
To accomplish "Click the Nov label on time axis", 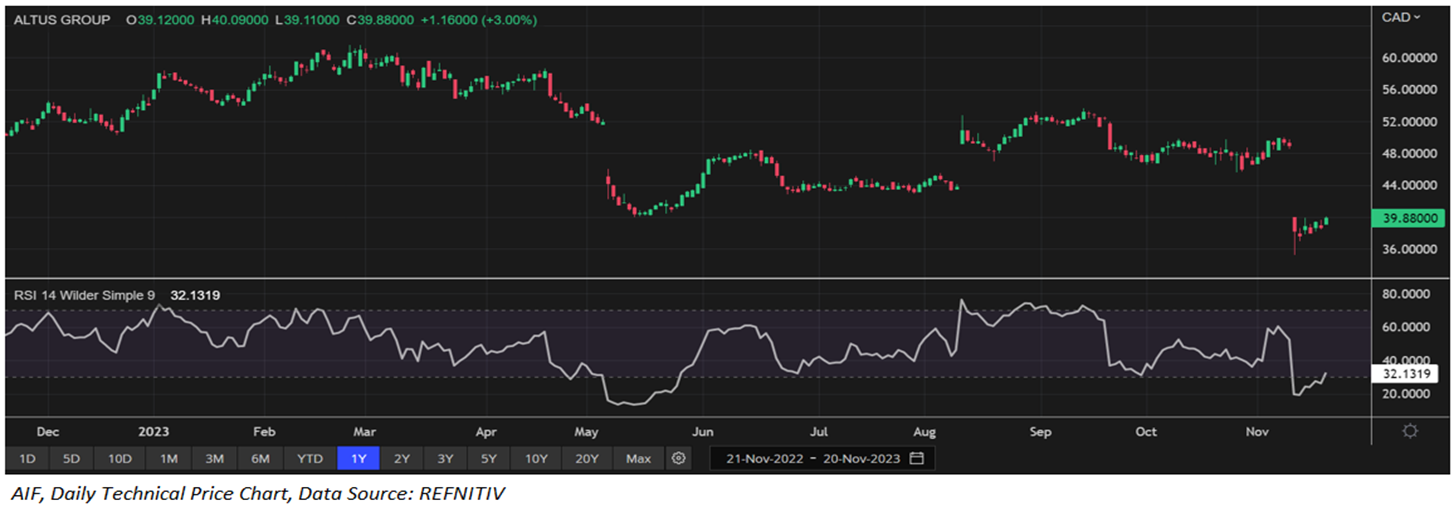I will pyautogui.click(x=1257, y=432).
